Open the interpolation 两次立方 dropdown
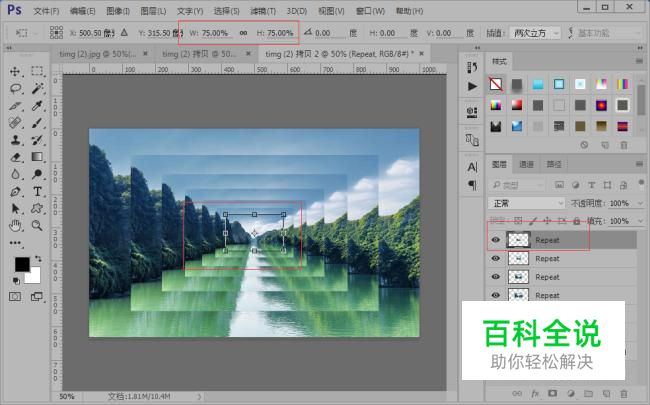Image resolution: width=650 pixels, height=405 pixels. pyautogui.click(x=536, y=33)
